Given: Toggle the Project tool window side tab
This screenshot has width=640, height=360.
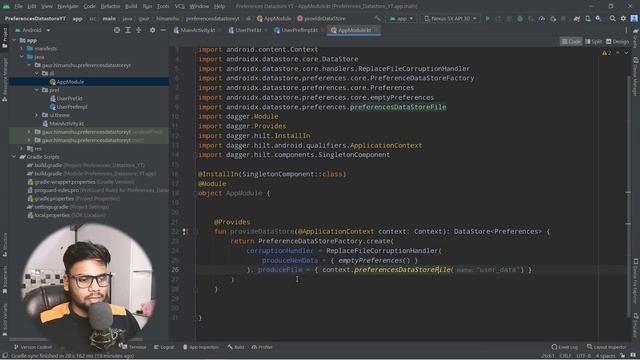Looking at the screenshot, I should tap(5, 38).
